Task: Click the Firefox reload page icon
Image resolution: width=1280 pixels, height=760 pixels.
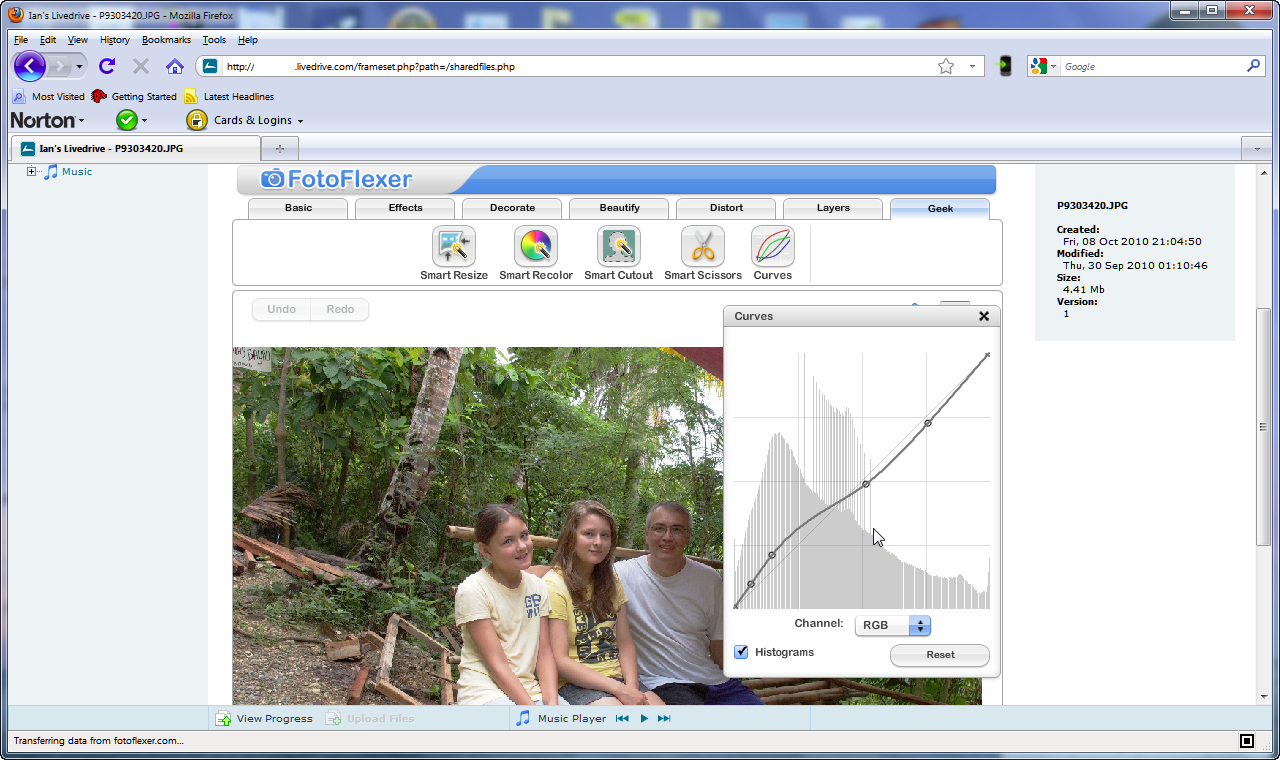Action: tap(107, 66)
